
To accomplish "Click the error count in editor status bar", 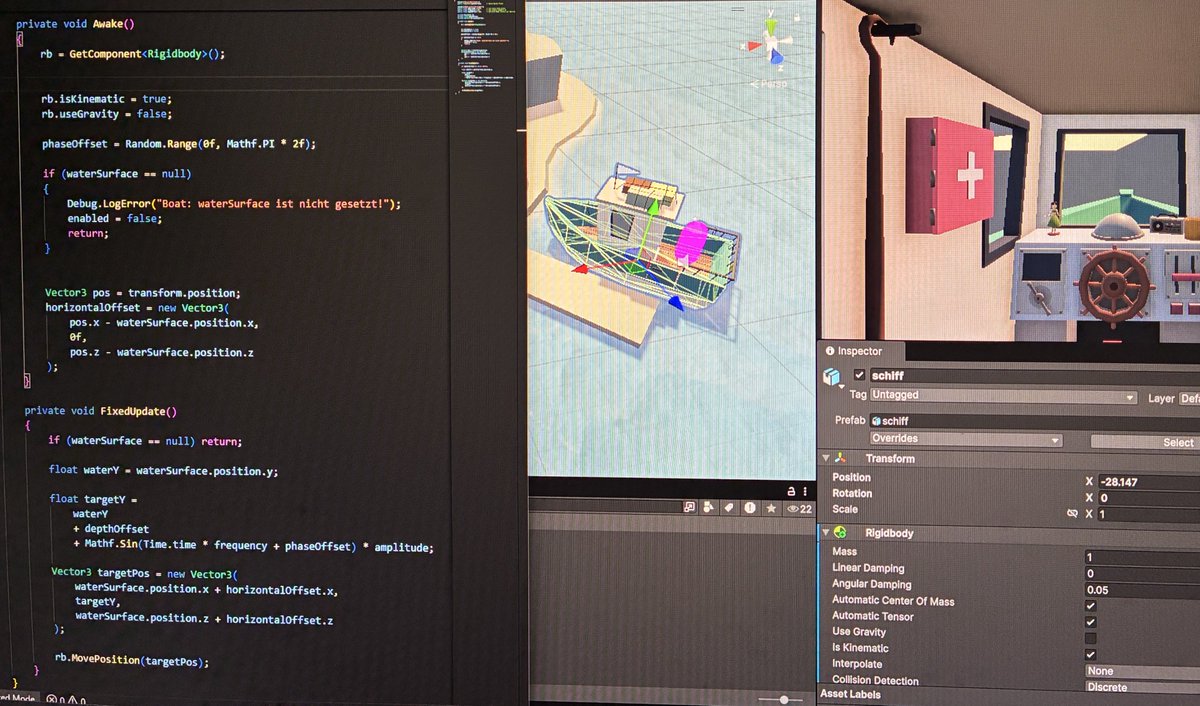I will click(x=55, y=699).
